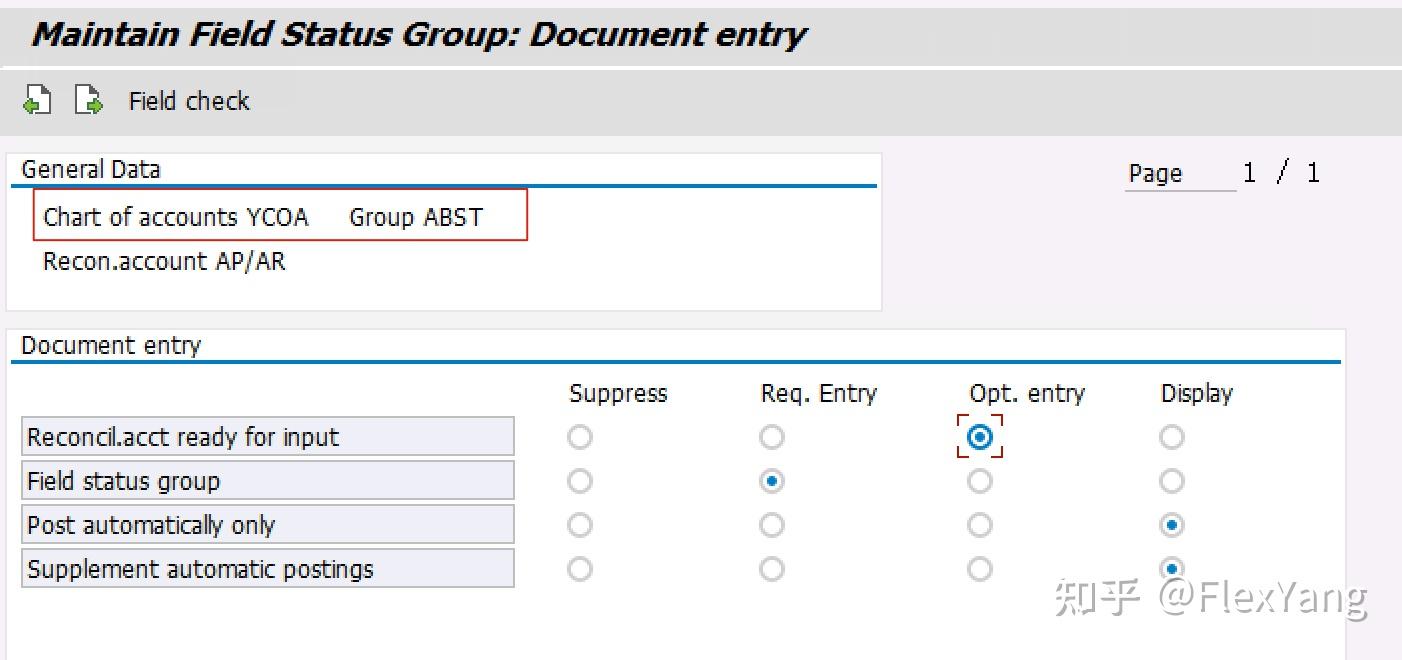The width and height of the screenshot is (1402, 660).
Task: Select Opt. entry for Reconcil.acct ready for input
Action: (x=980, y=437)
